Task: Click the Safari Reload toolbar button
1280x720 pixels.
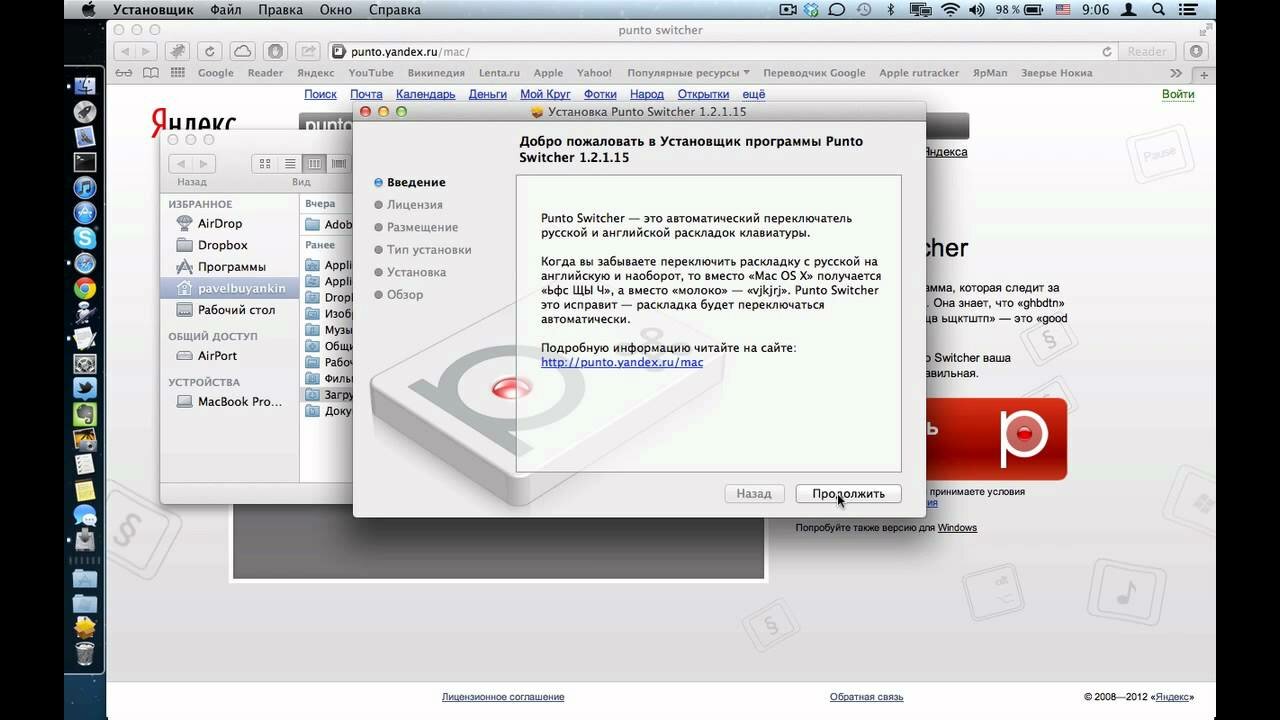Action: [209, 52]
